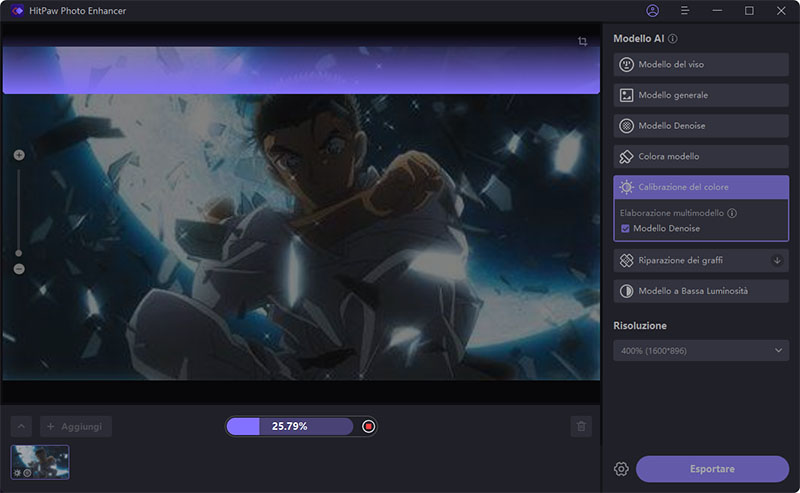Select Modello a Bassa Luminosità
Image resolution: width=800 pixels, height=493 pixels.
click(x=700, y=291)
